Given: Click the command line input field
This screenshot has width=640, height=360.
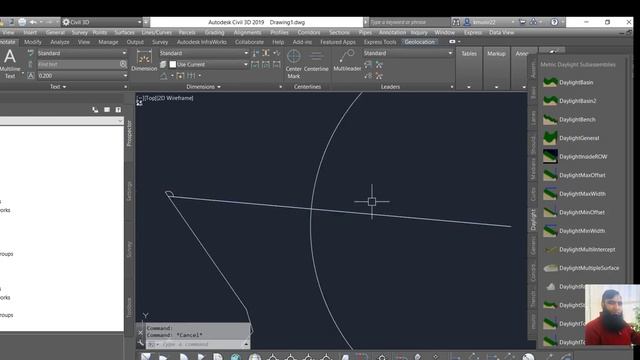Looking at the screenshot, I should coord(198,344).
